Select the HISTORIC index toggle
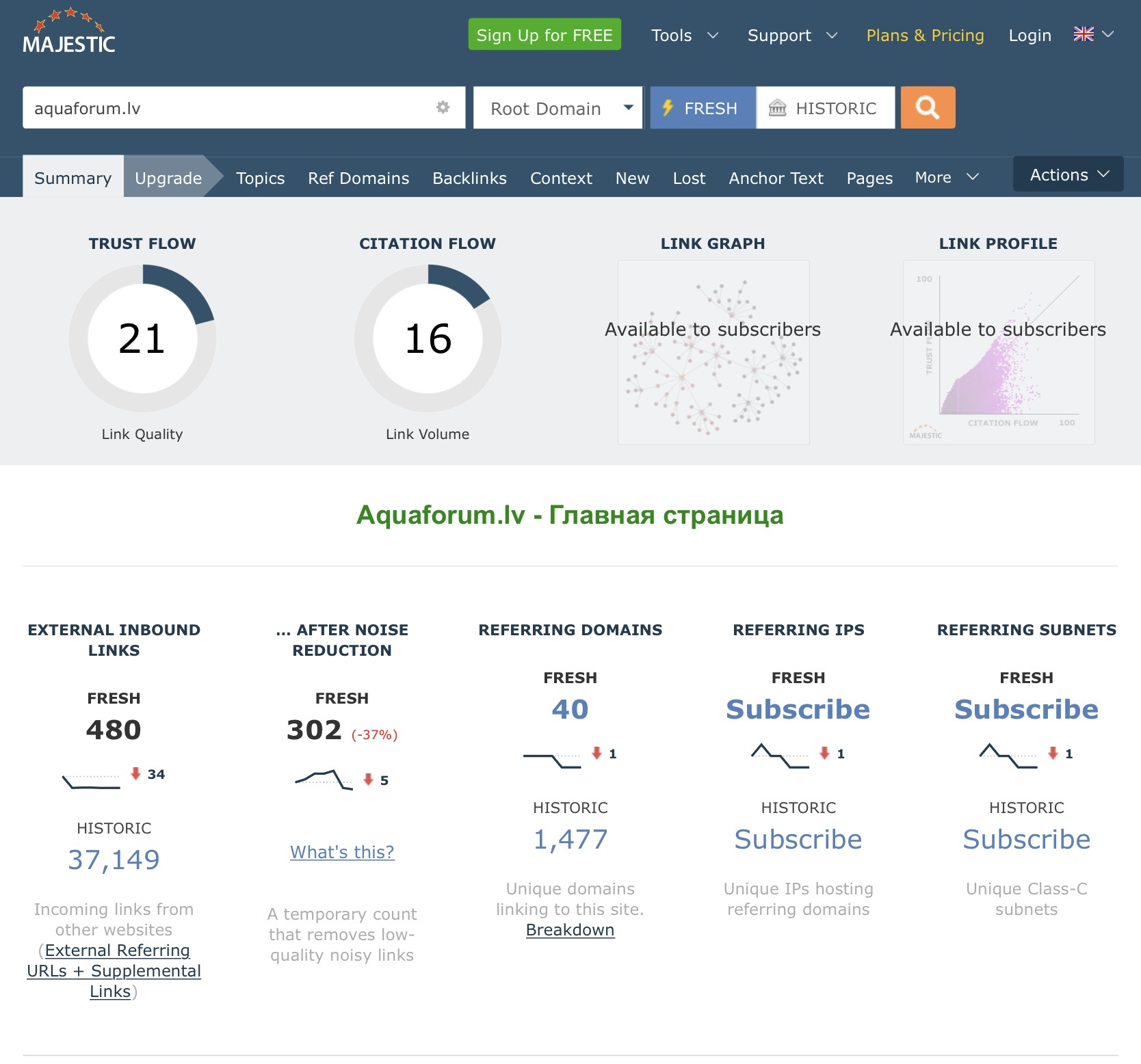Image resolution: width=1141 pixels, height=1064 pixels. point(825,107)
